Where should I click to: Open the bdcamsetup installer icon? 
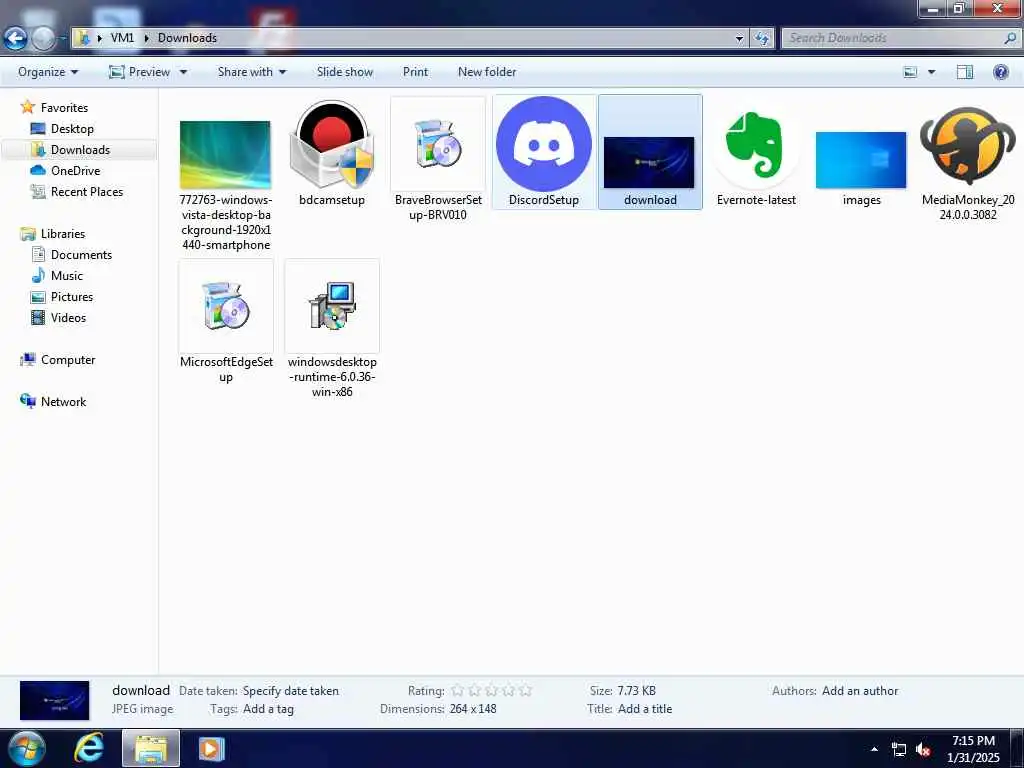[332, 144]
